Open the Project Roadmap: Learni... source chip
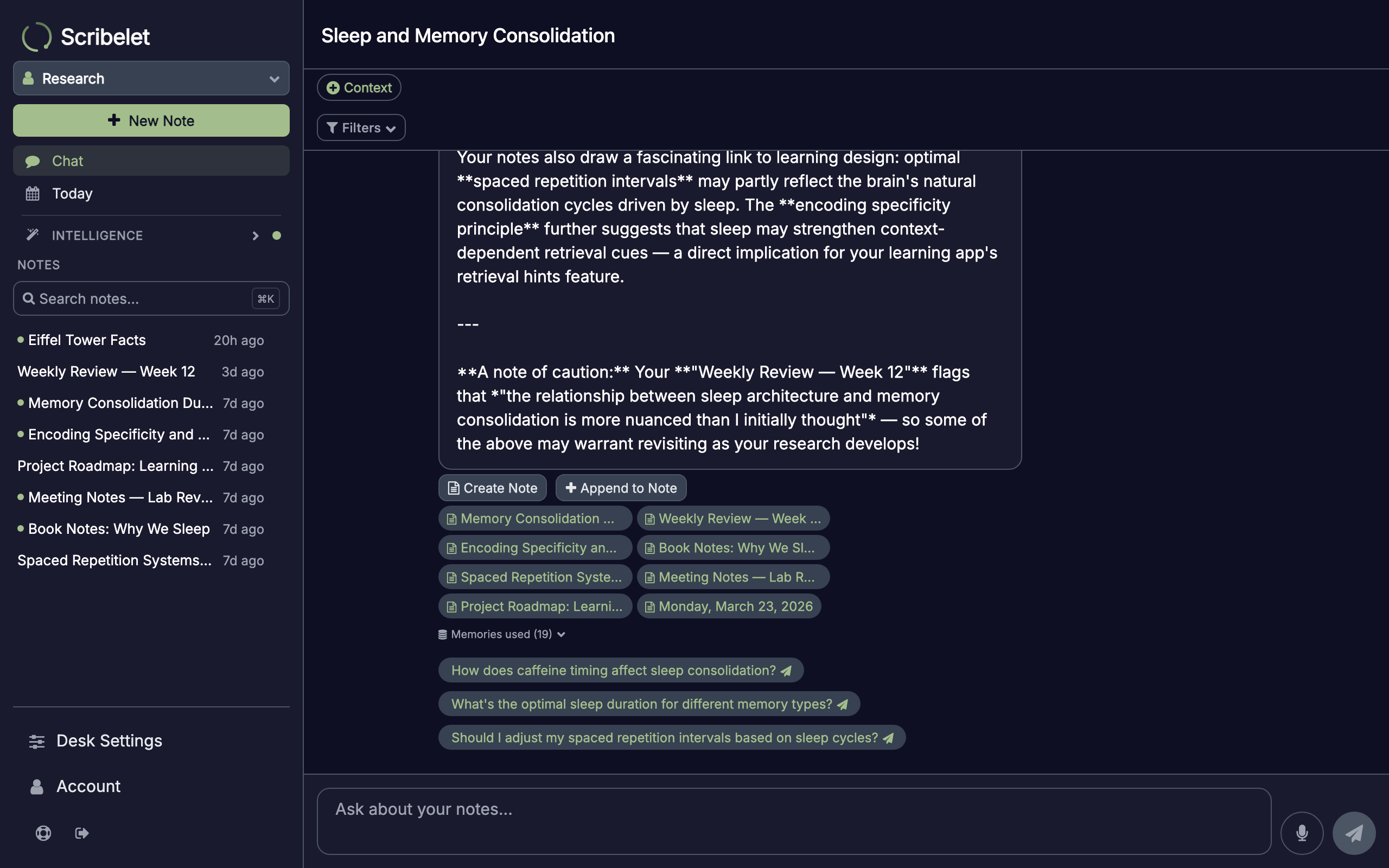This screenshot has width=1389, height=868. (x=535, y=606)
